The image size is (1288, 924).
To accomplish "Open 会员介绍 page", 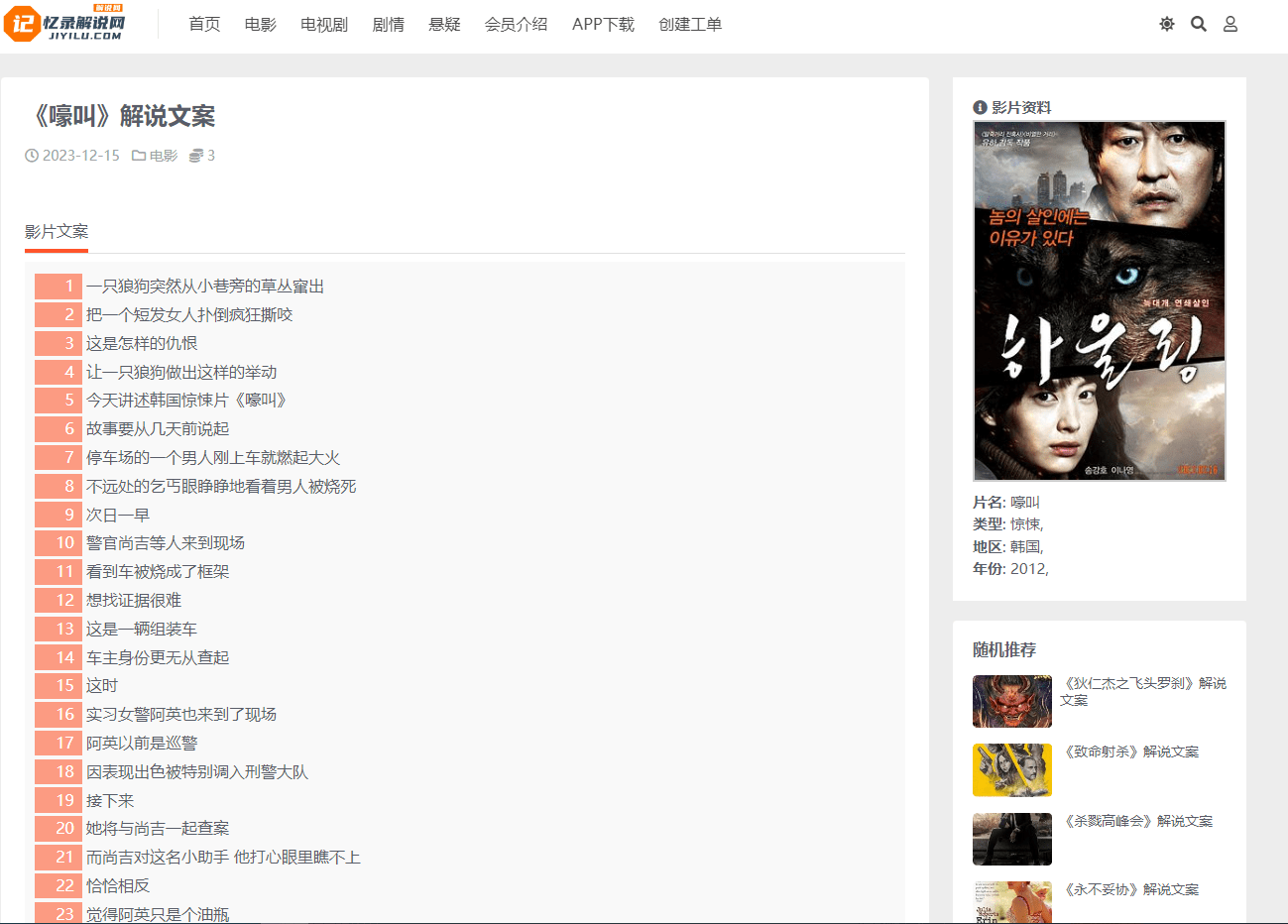I will 516,24.
